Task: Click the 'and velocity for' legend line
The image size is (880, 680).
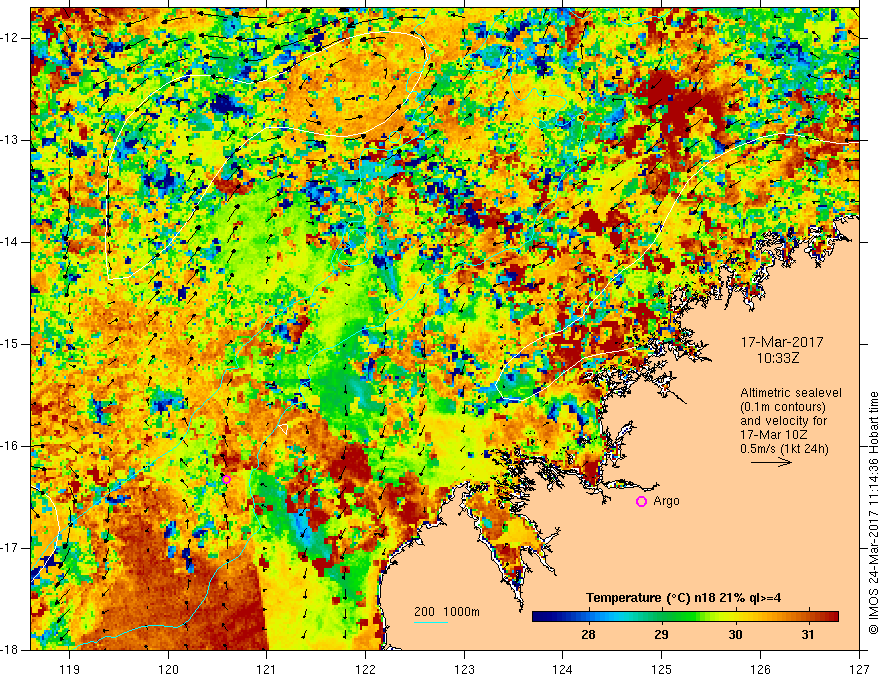Action: (x=783, y=421)
